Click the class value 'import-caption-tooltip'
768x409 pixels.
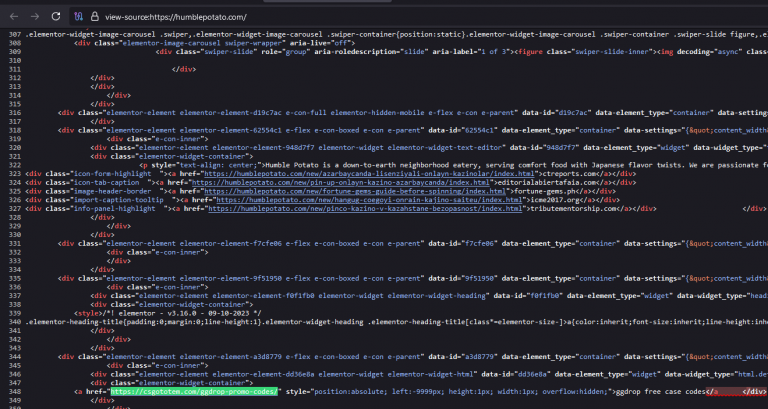[x=119, y=200]
